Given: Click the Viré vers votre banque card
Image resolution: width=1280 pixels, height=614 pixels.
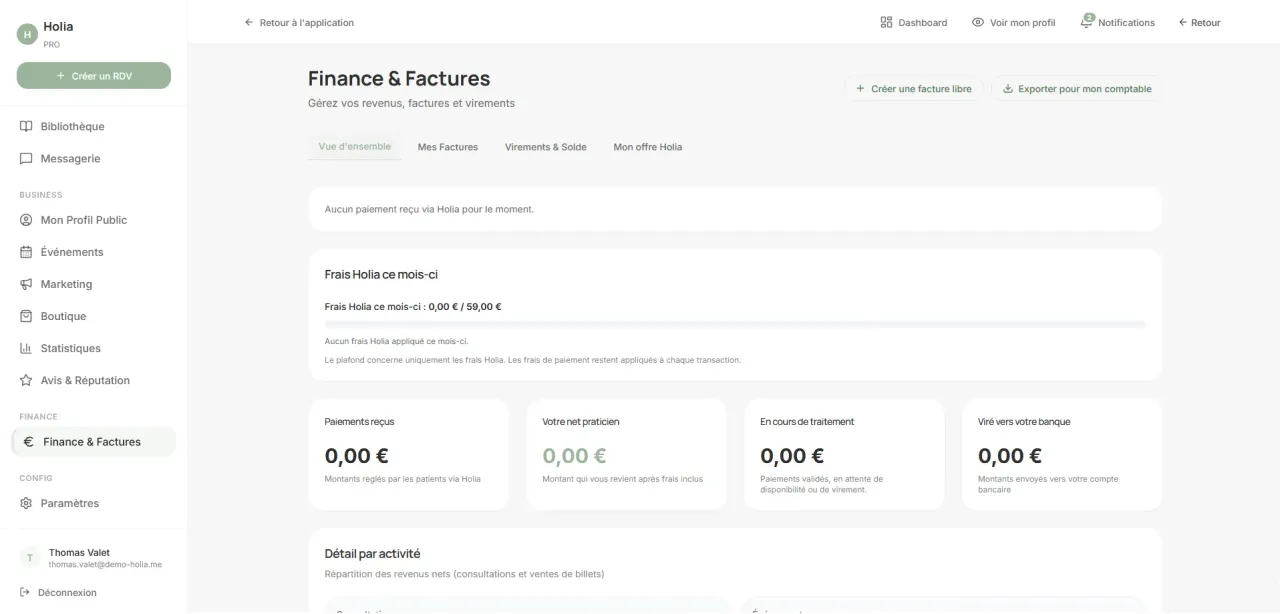Looking at the screenshot, I should tap(1062, 454).
